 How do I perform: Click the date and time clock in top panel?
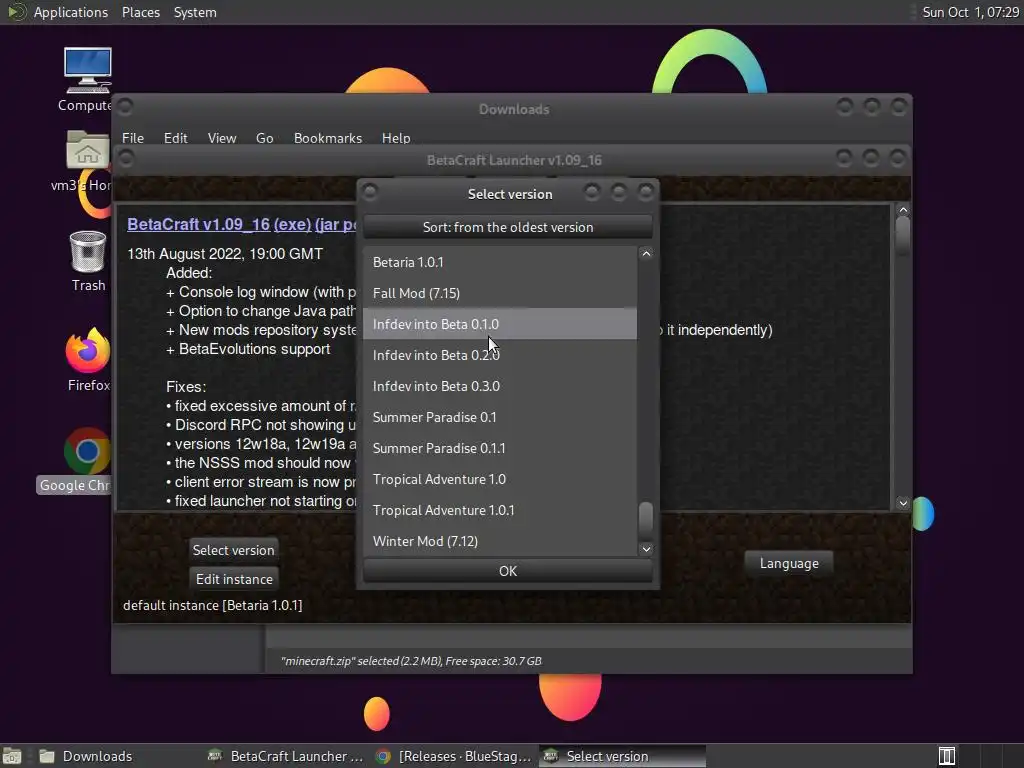pyautogui.click(x=970, y=12)
